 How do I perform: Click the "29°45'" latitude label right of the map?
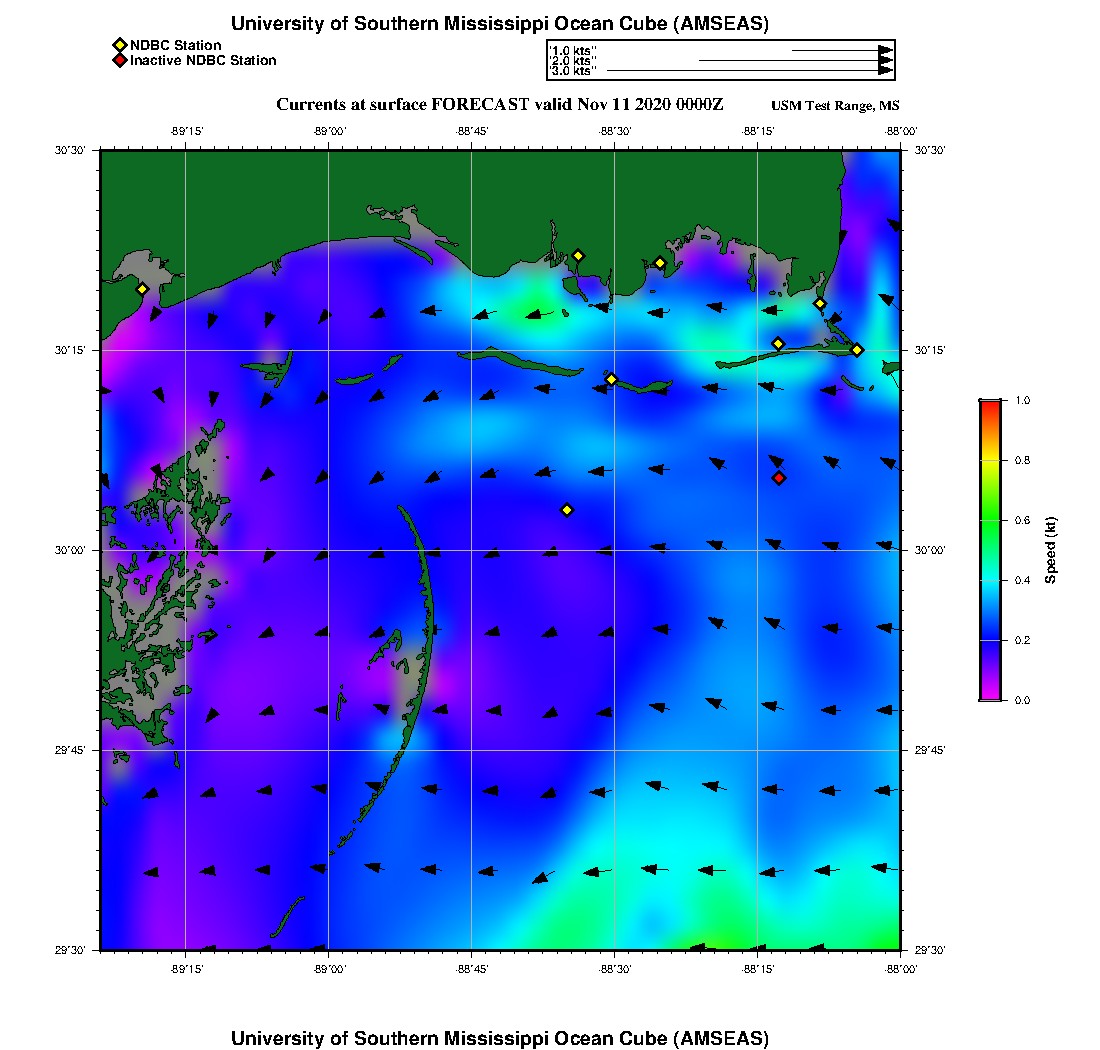[x=930, y=751]
